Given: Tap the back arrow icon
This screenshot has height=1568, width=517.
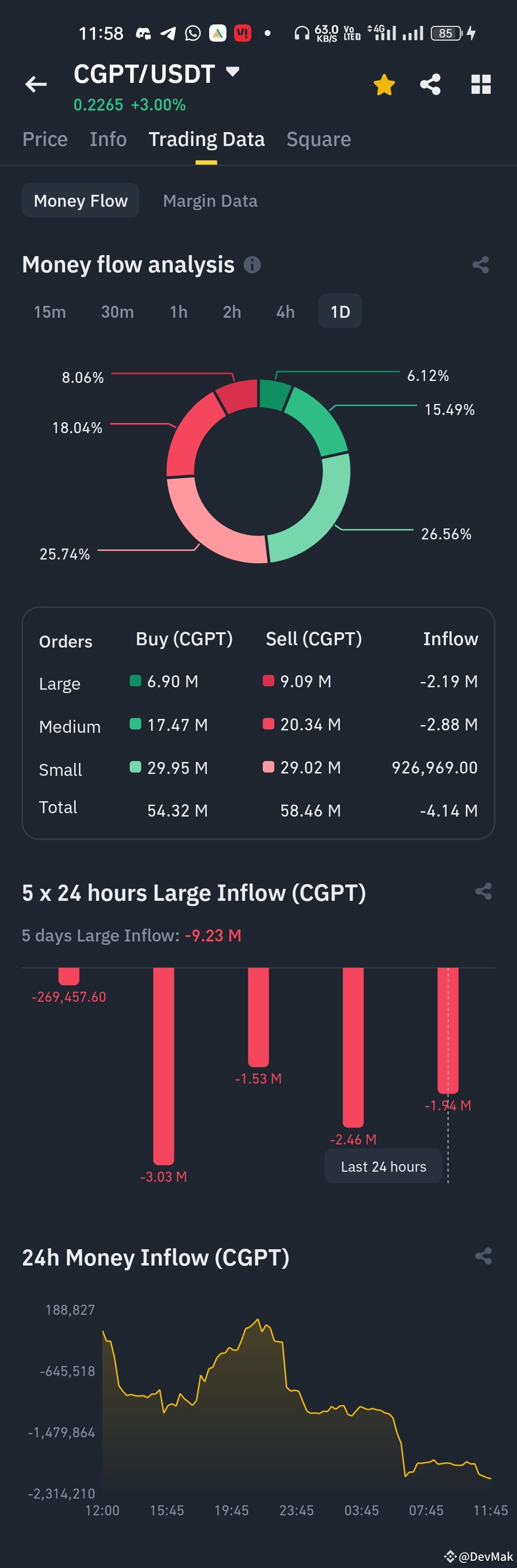Looking at the screenshot, I should pos(35,84).
